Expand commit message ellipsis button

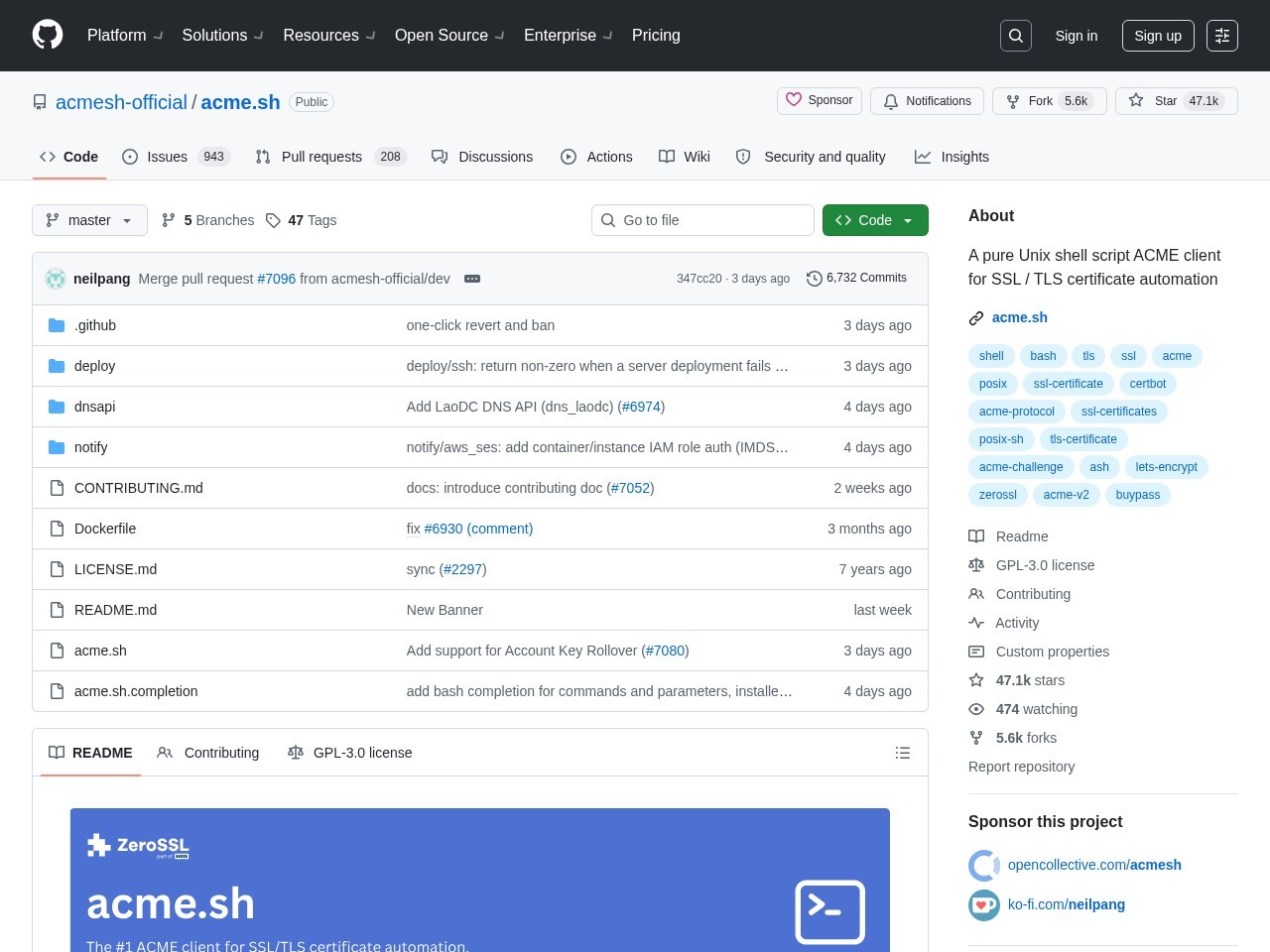coord(472,279)
